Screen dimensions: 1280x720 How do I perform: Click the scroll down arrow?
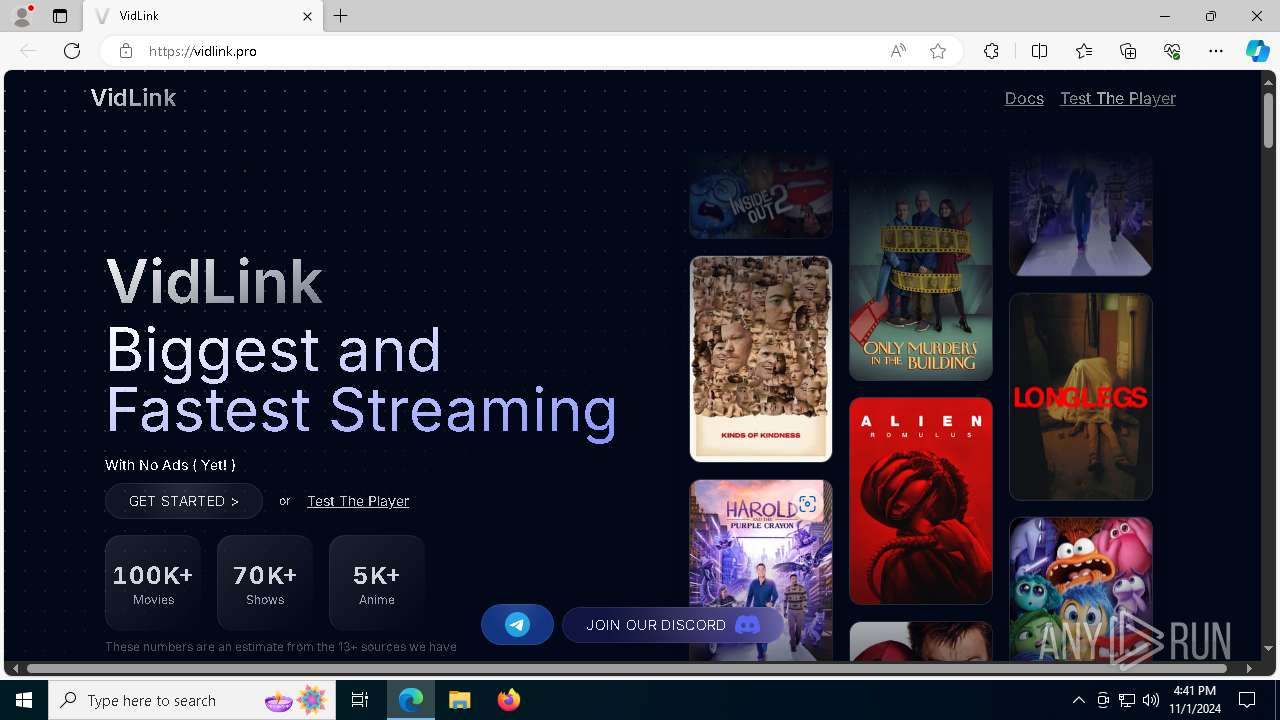(1269, 649)
